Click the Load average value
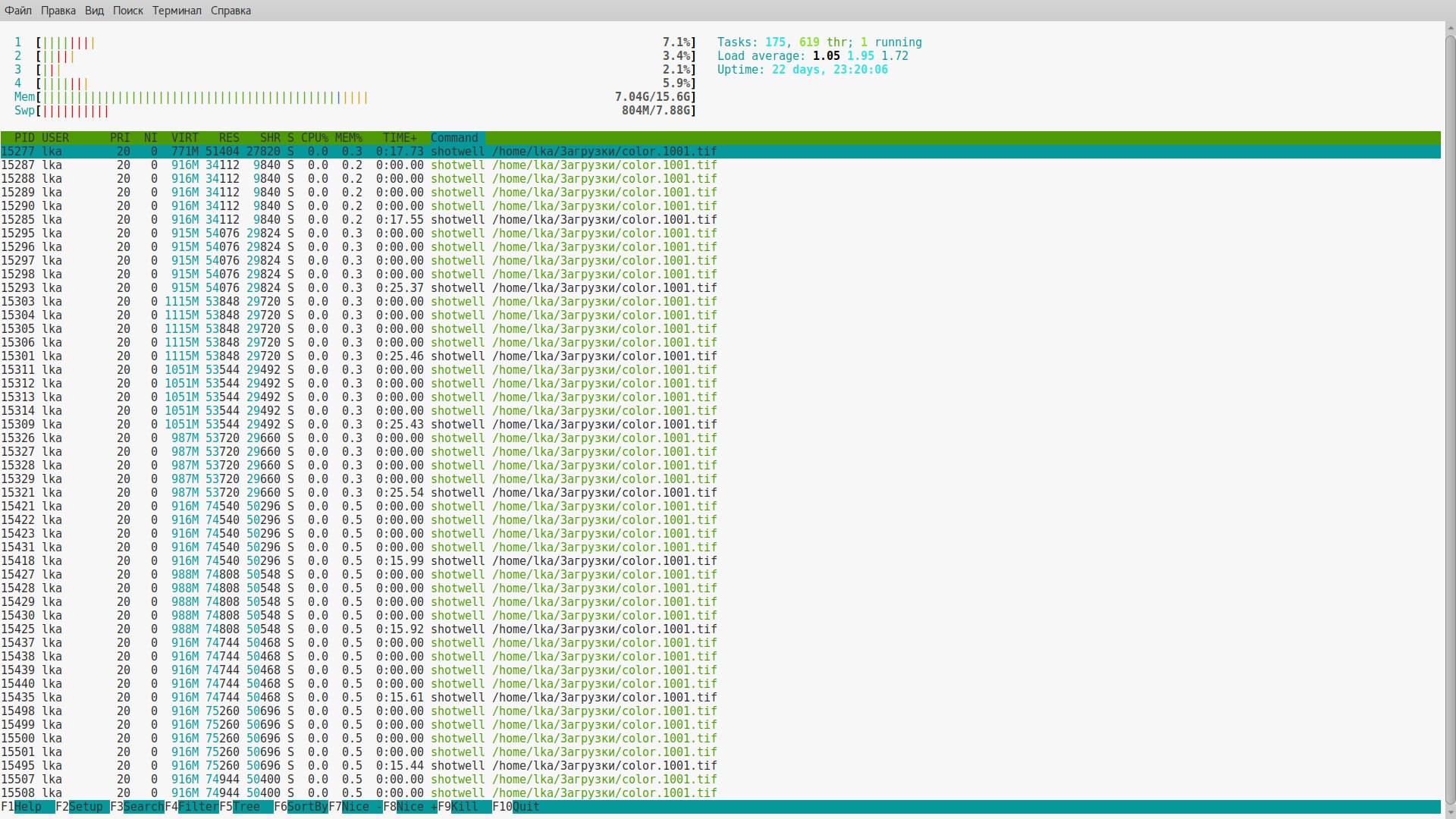Screen dimensions: 1456x819 pos(813,56)
